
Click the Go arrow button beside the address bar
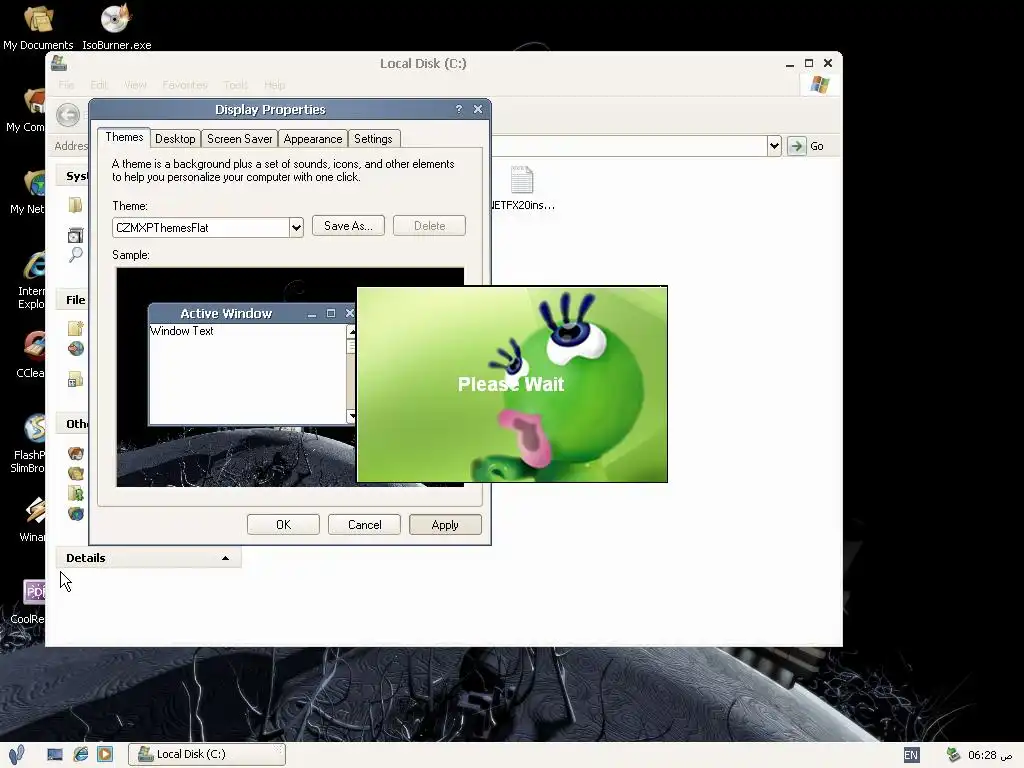point(796,146)
